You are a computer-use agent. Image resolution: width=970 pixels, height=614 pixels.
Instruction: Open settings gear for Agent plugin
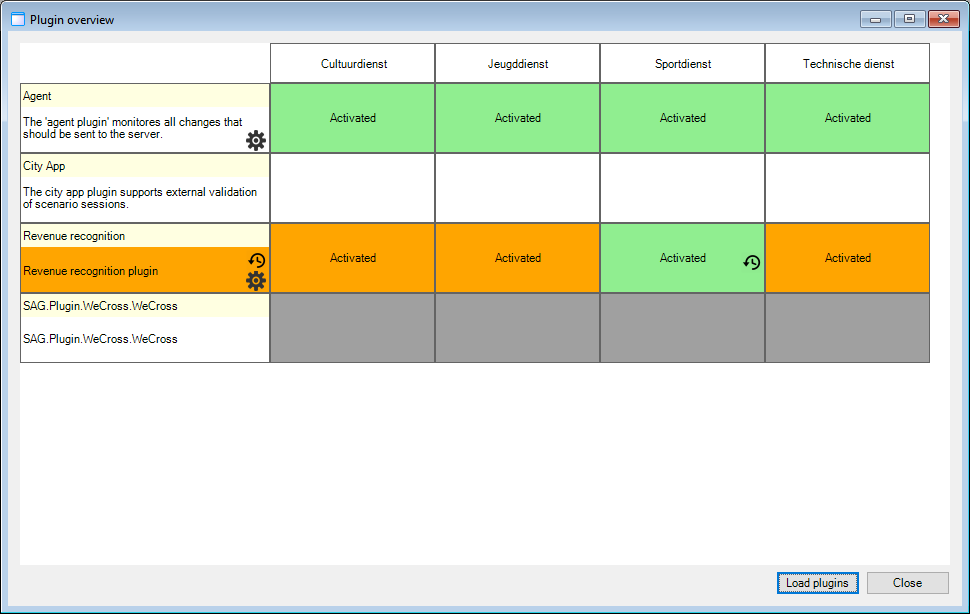[x=256, y=140]
